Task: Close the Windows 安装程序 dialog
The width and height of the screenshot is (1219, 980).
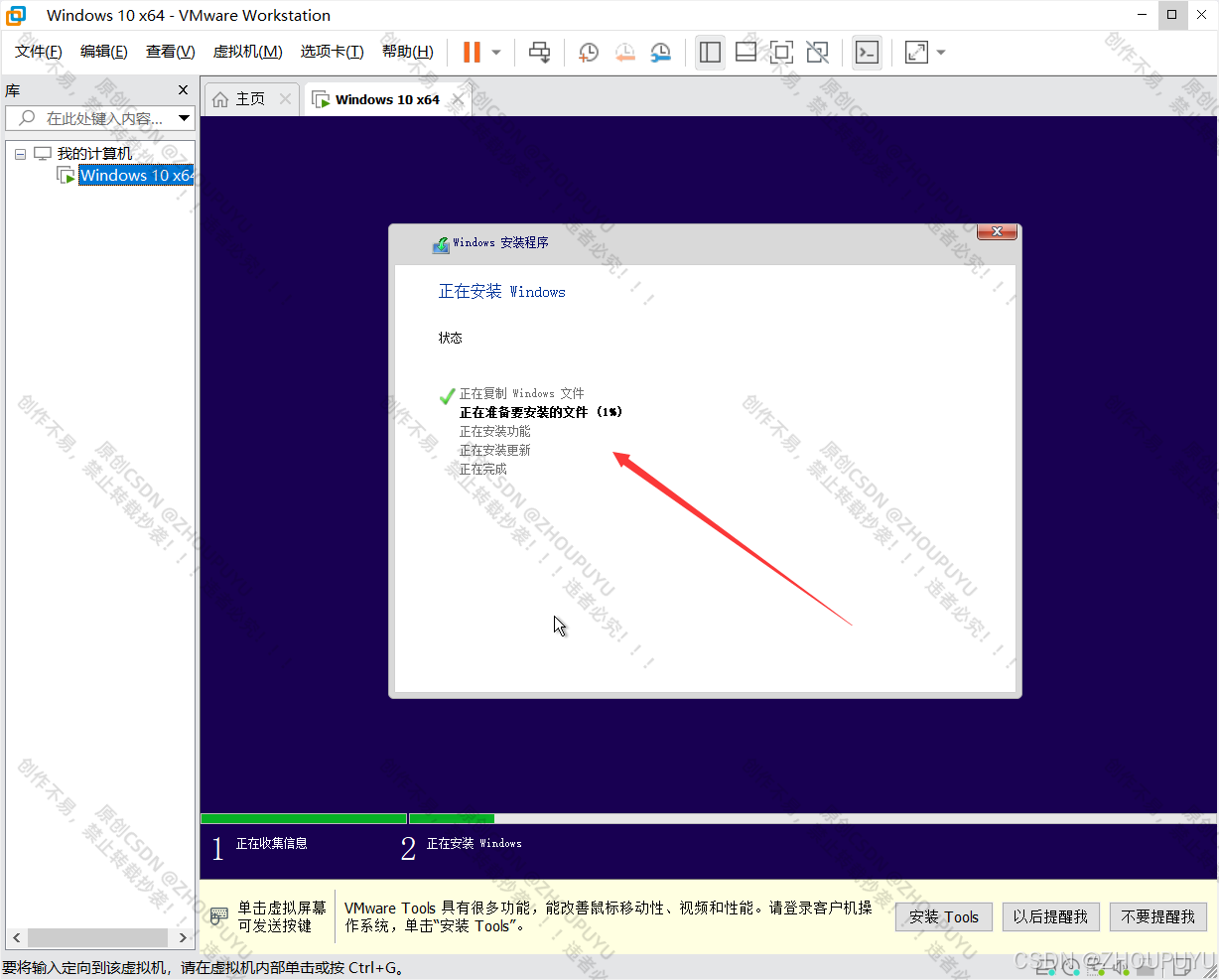Action: 997,231
